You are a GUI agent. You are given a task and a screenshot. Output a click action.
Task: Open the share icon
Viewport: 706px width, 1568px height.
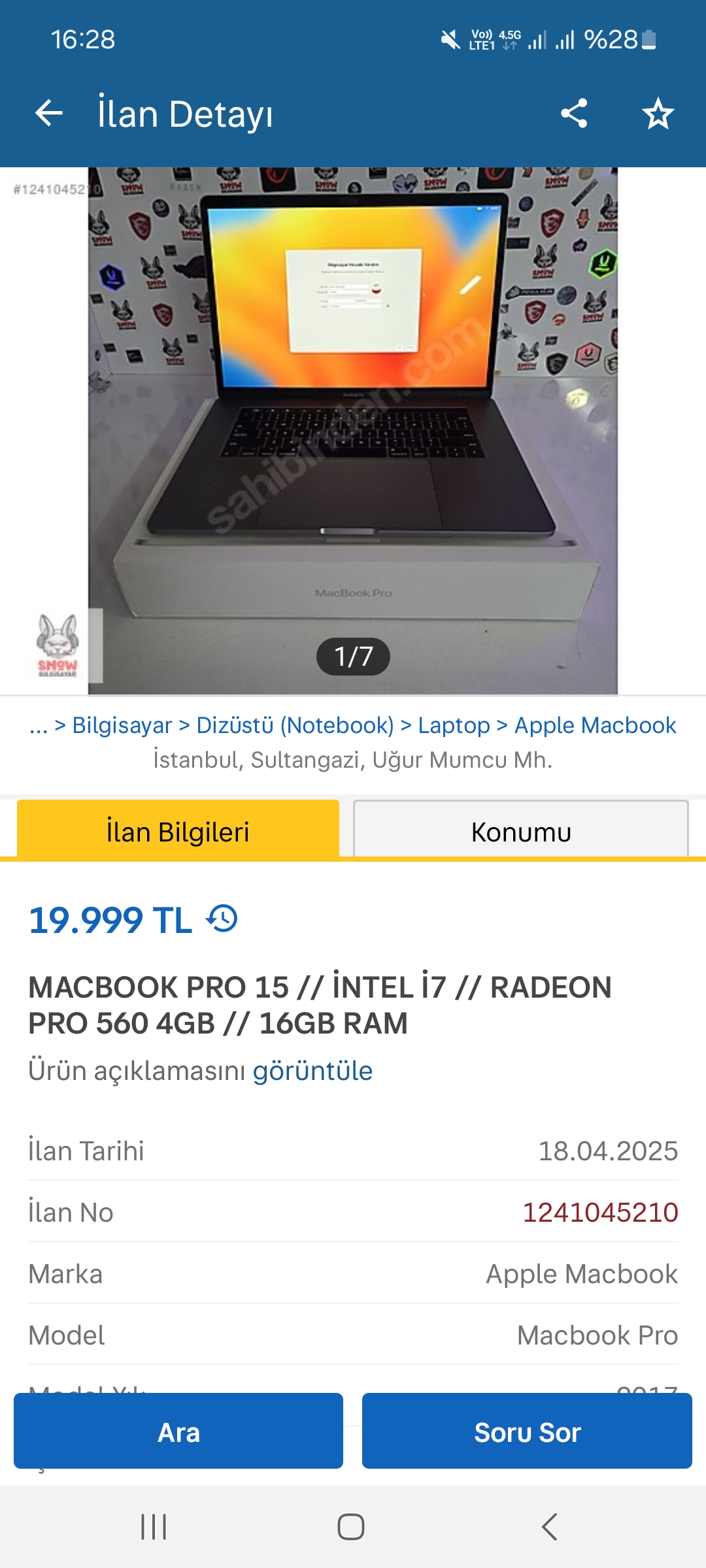click(x=574, y=114)
